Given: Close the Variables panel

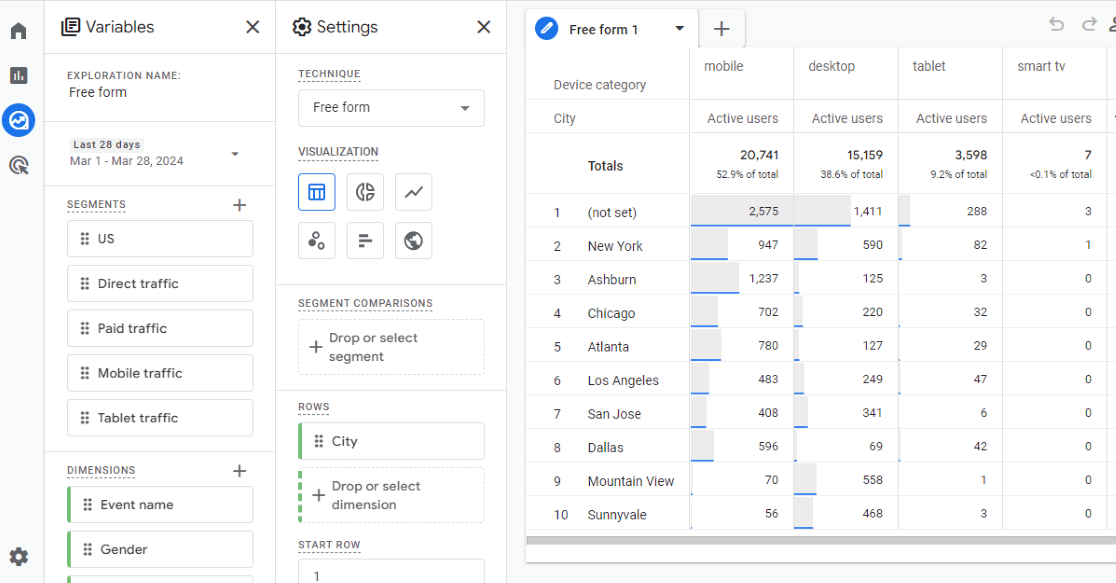Looking at the screenshot, I should (253, 27).
